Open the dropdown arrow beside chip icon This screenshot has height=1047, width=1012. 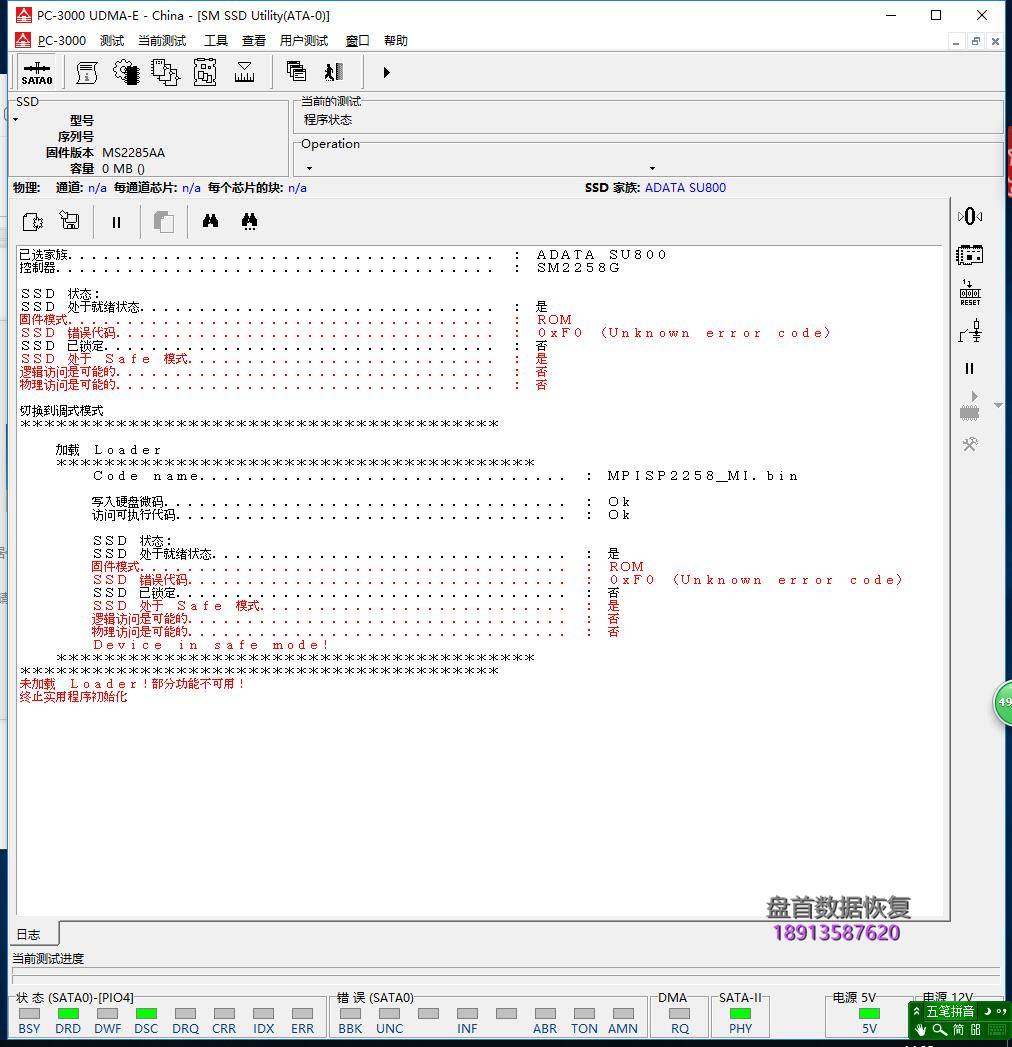tap(997, 406)
